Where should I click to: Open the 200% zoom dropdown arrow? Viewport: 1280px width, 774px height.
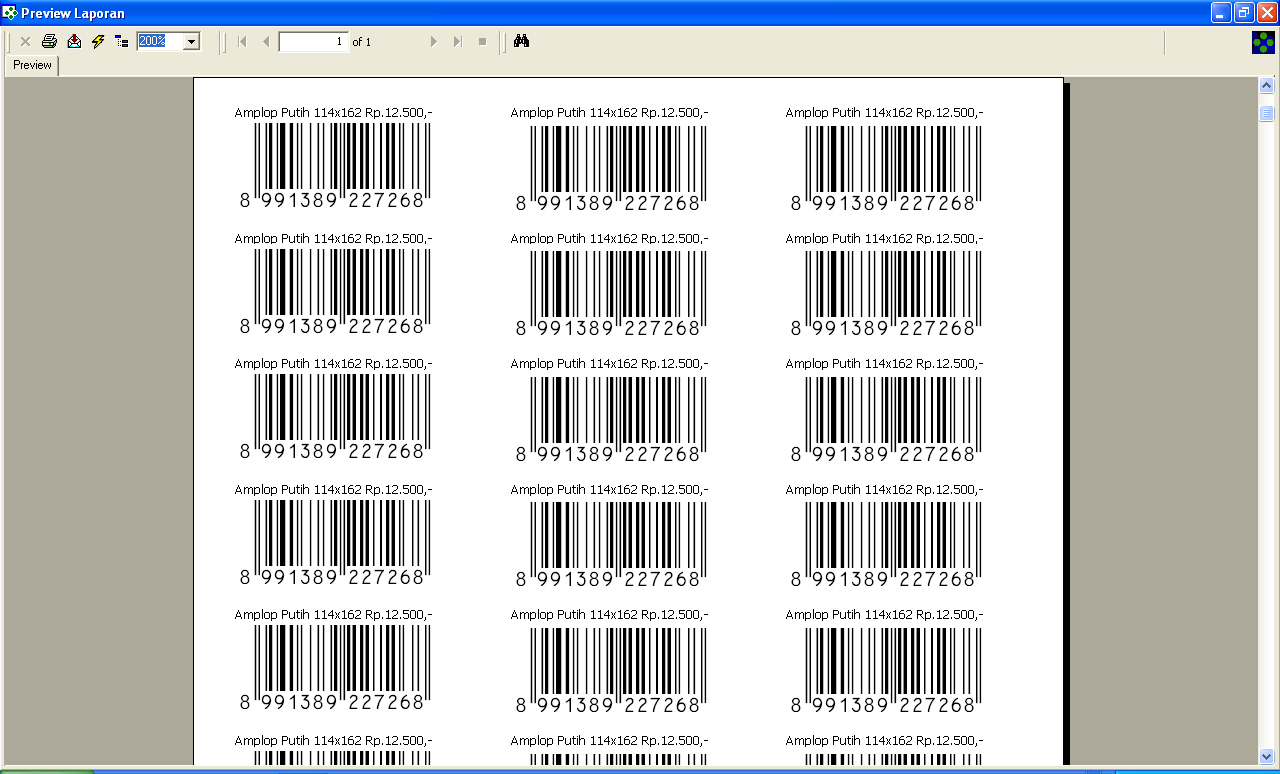(192, 41)
